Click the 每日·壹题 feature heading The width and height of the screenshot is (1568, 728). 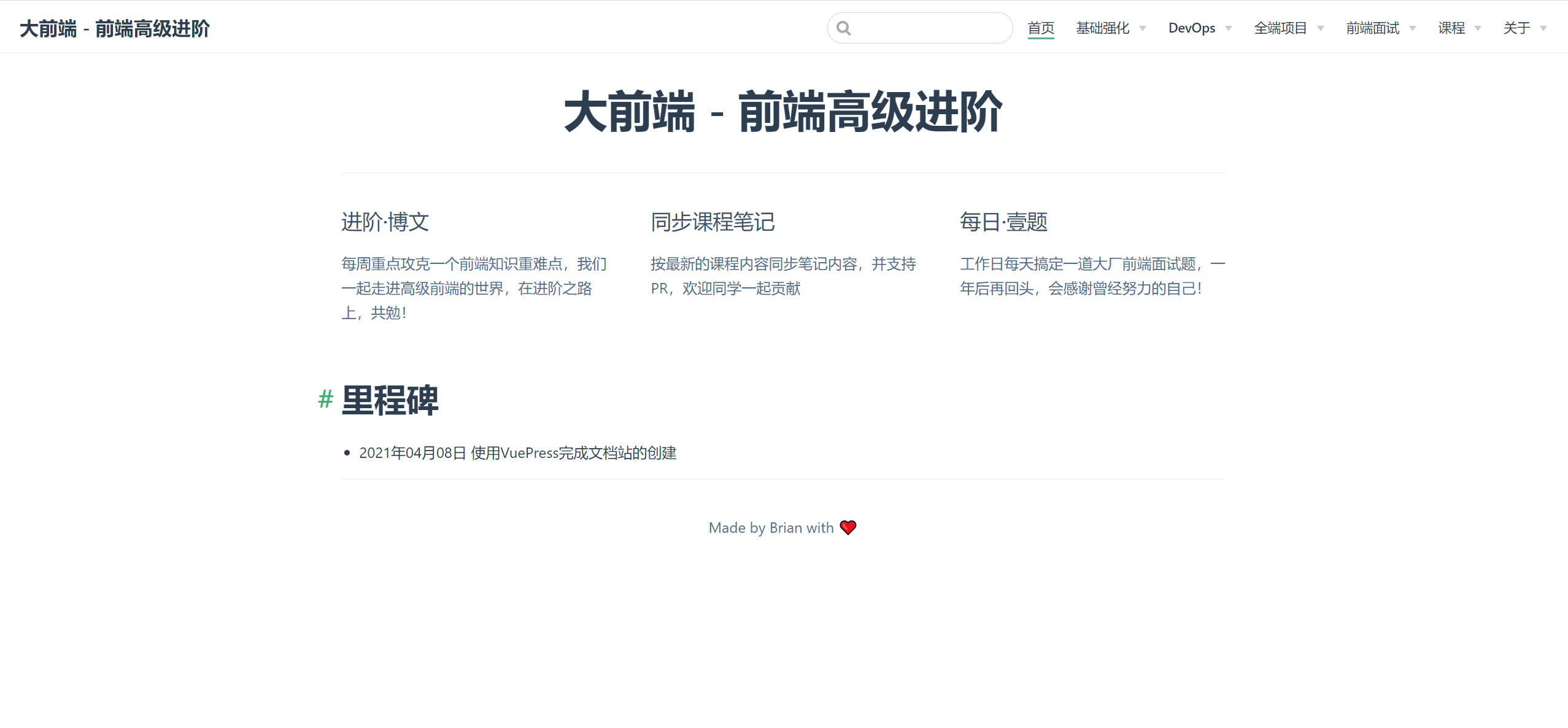click(x=1003, y=222)
